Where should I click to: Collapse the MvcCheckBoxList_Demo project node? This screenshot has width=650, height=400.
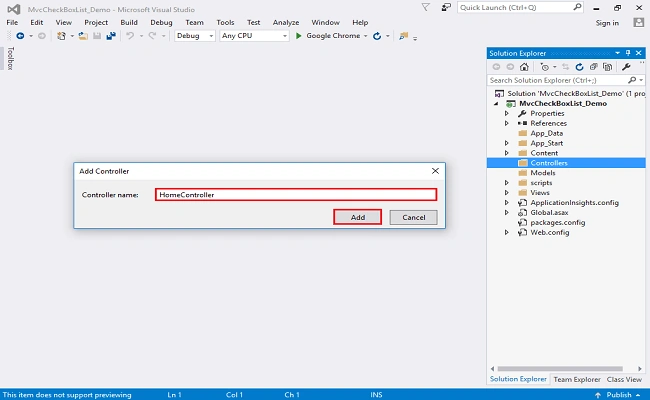(x=496, y=104)
